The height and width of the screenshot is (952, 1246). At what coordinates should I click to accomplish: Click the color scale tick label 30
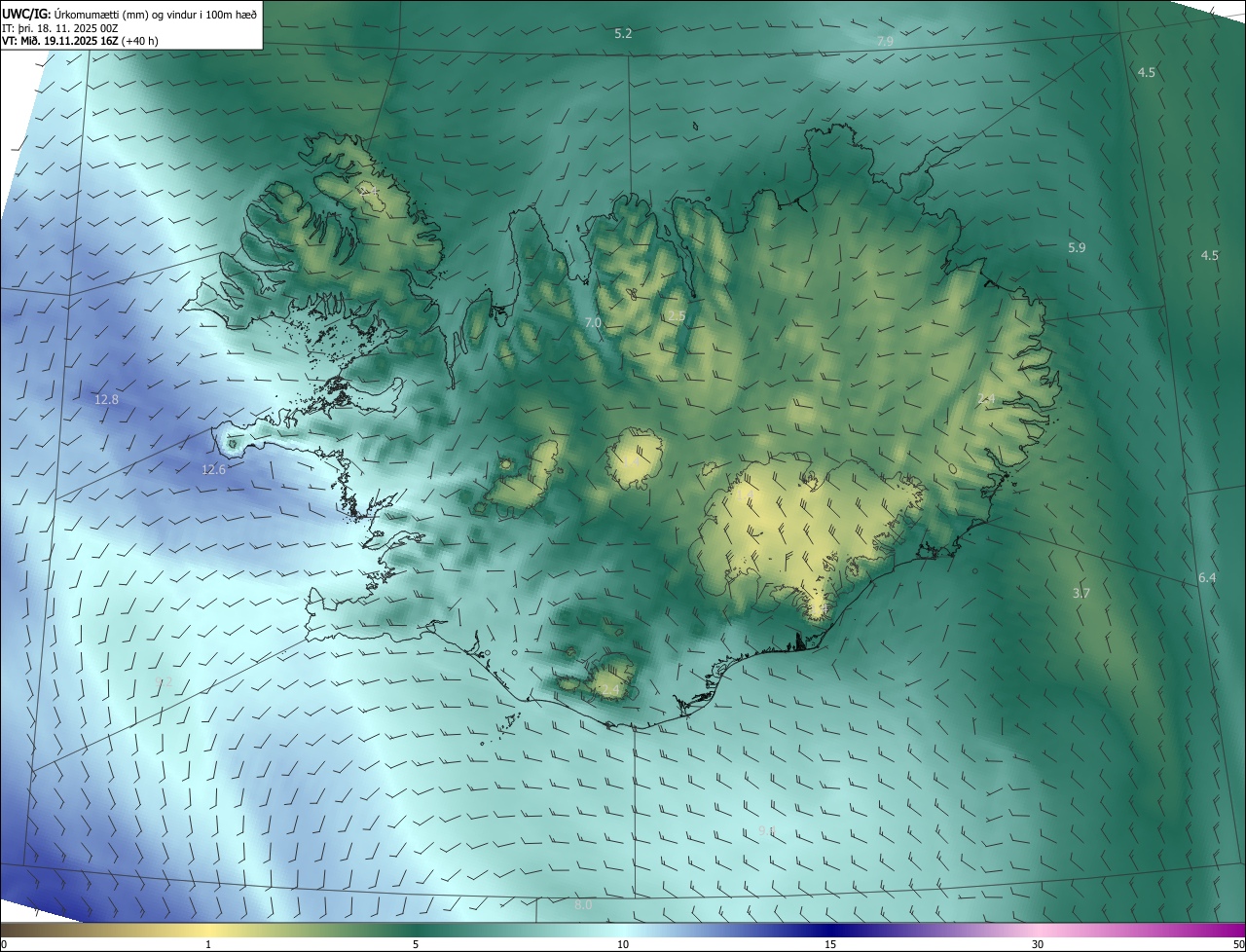coord(1038,945)
